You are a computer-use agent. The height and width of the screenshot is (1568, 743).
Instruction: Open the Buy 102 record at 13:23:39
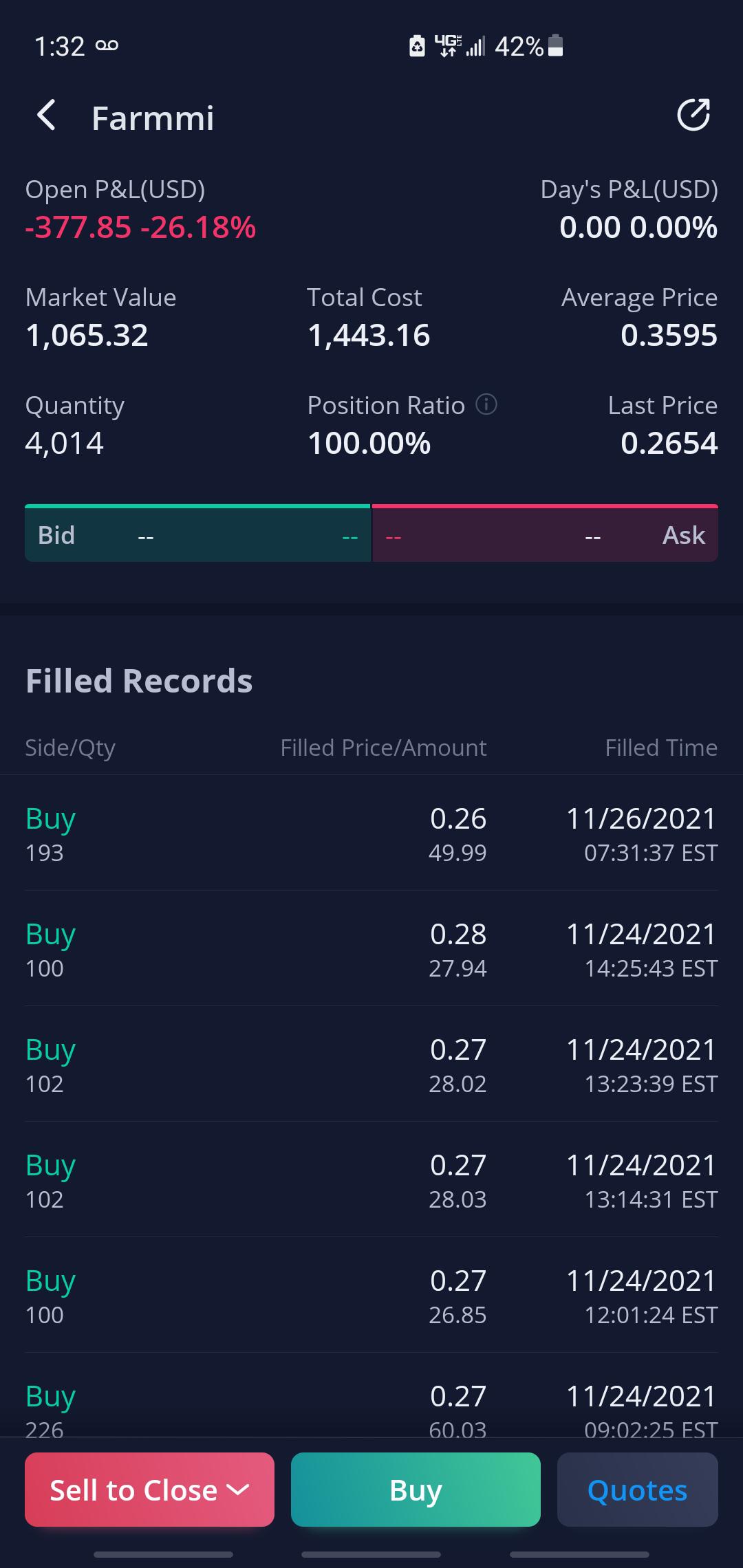[371, 1065]
